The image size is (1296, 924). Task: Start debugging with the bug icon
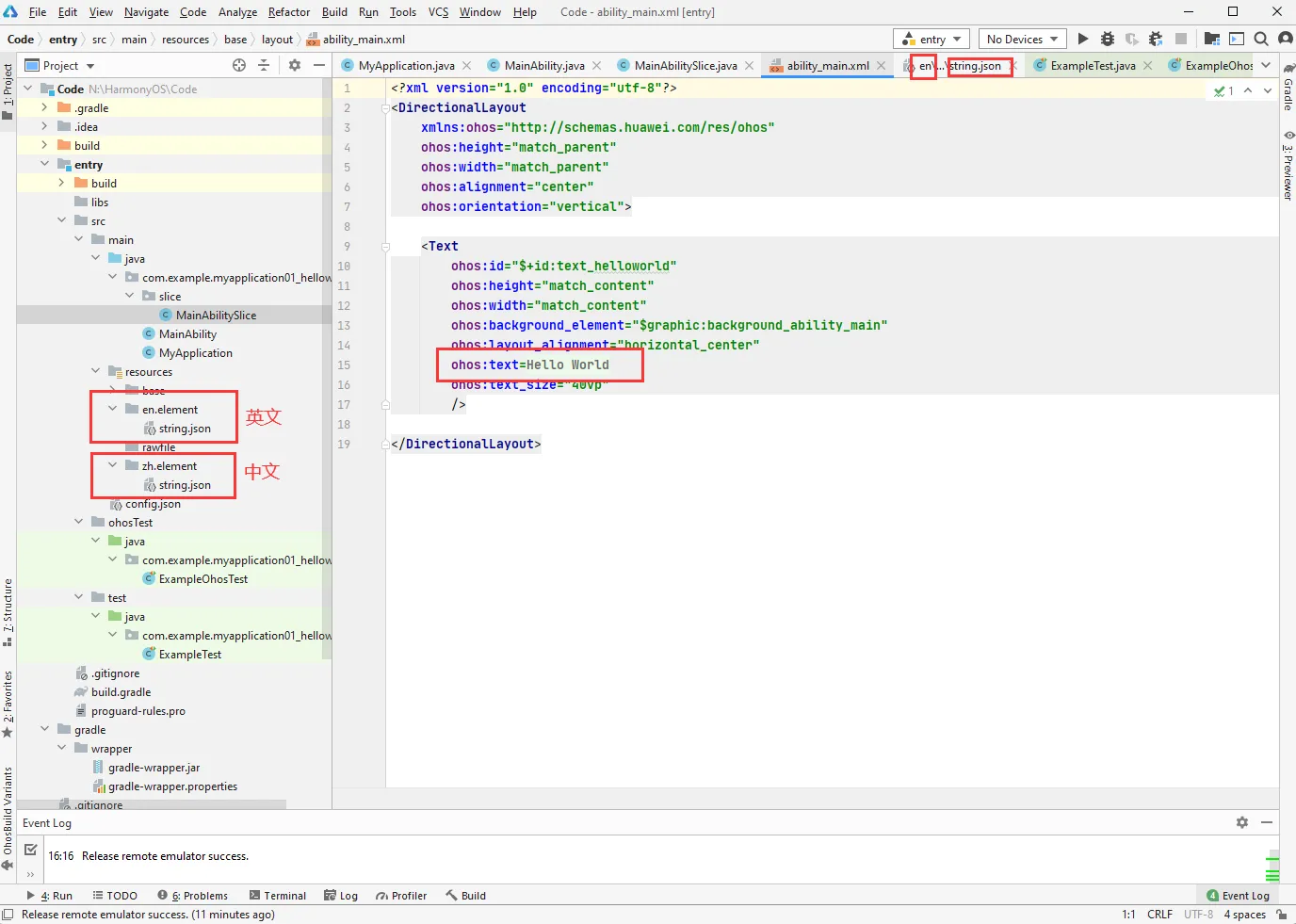pyautogui.click(x=1108, y=39)
